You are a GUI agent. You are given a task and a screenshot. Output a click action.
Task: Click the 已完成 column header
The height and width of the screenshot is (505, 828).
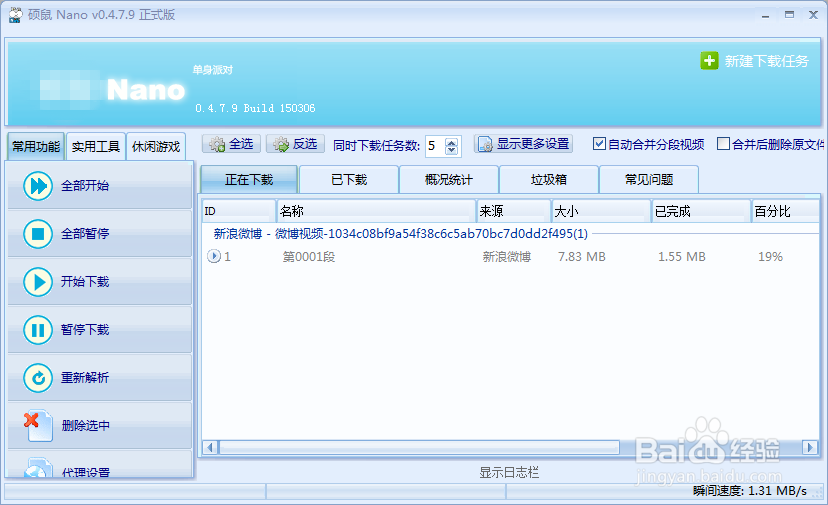point(701,211)
